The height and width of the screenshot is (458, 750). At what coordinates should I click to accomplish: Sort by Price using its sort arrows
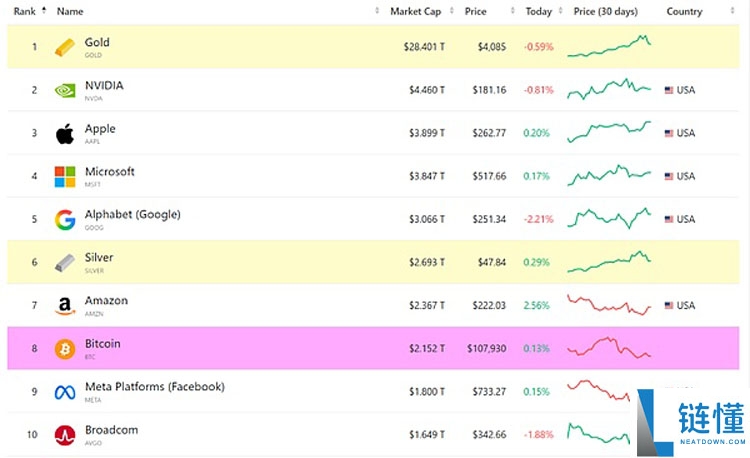[512, 11]
